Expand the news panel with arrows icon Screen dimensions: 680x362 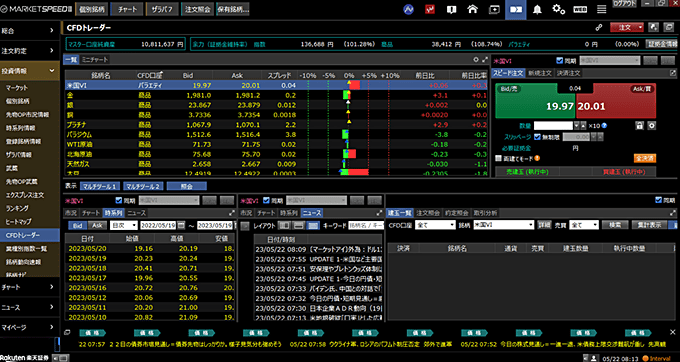[379, 213]
